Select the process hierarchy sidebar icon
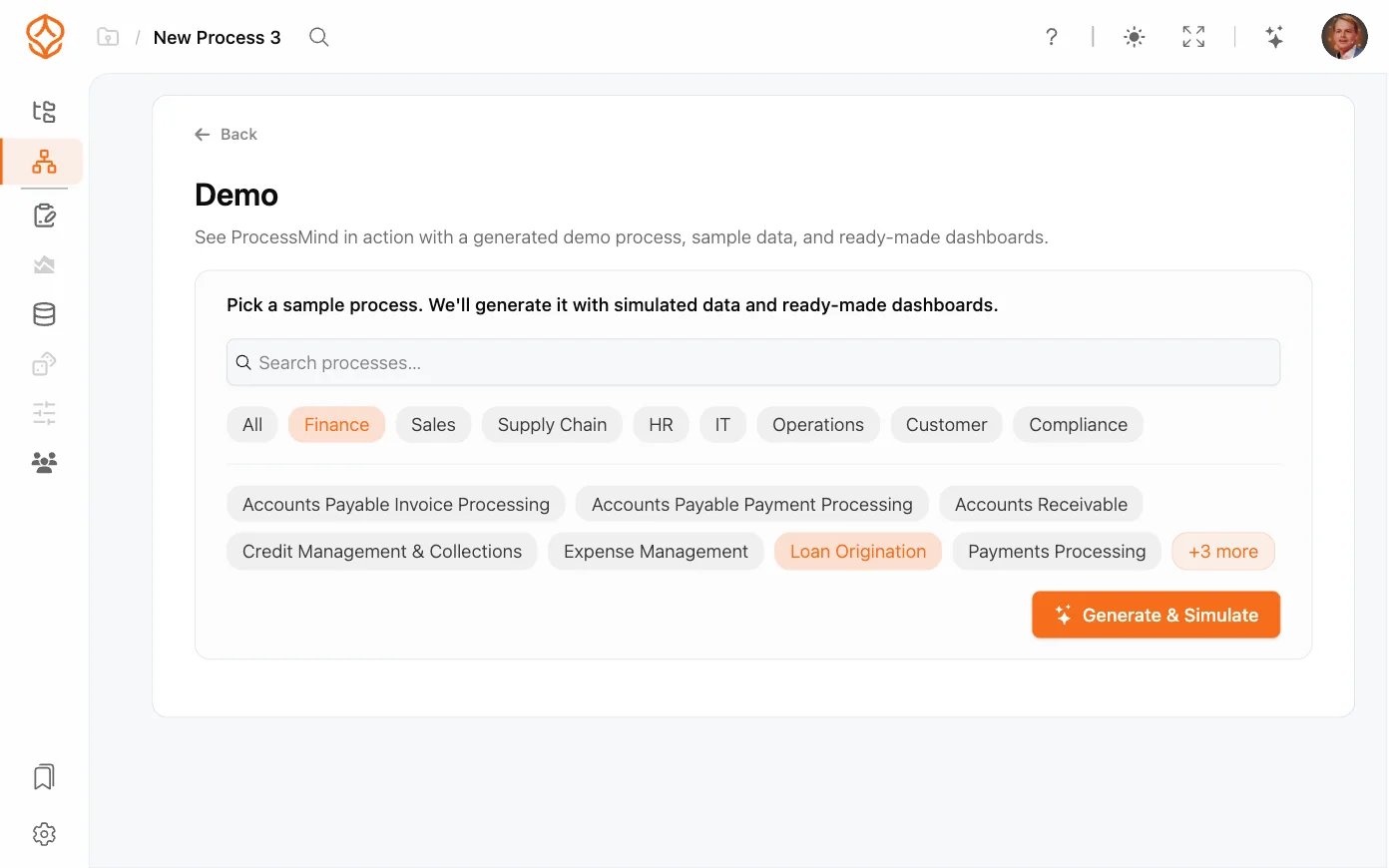Screen dimensions: 1389x868 point(44,162)
